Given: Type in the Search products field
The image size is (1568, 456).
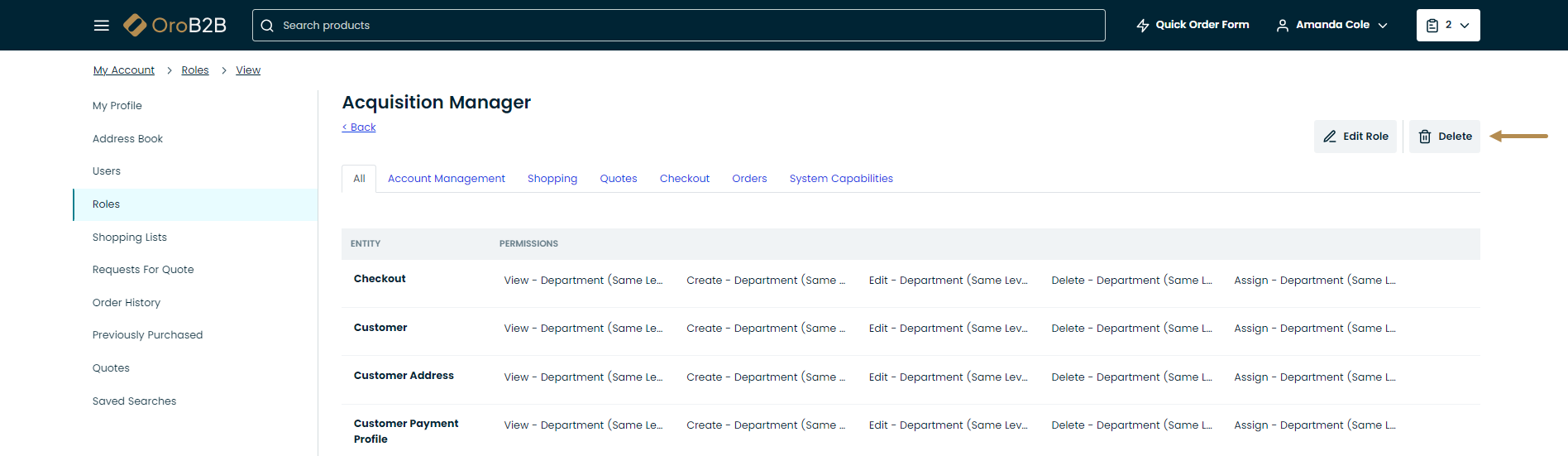Looking at the screenshot, I should (x=686, y=26).
